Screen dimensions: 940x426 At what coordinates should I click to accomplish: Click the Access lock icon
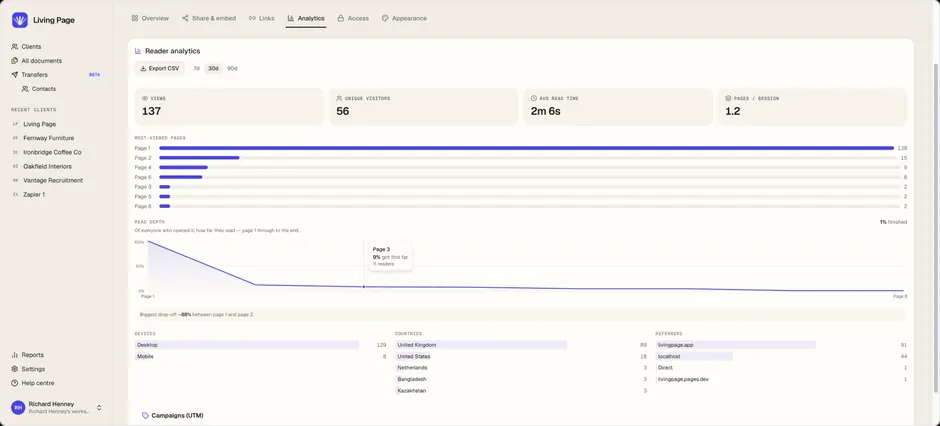pos(341,19)
